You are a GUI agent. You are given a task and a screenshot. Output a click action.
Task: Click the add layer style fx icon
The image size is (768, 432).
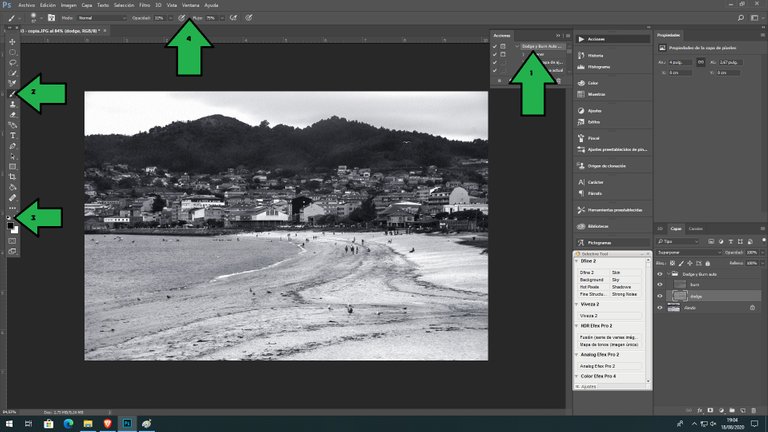coord(700,410)
